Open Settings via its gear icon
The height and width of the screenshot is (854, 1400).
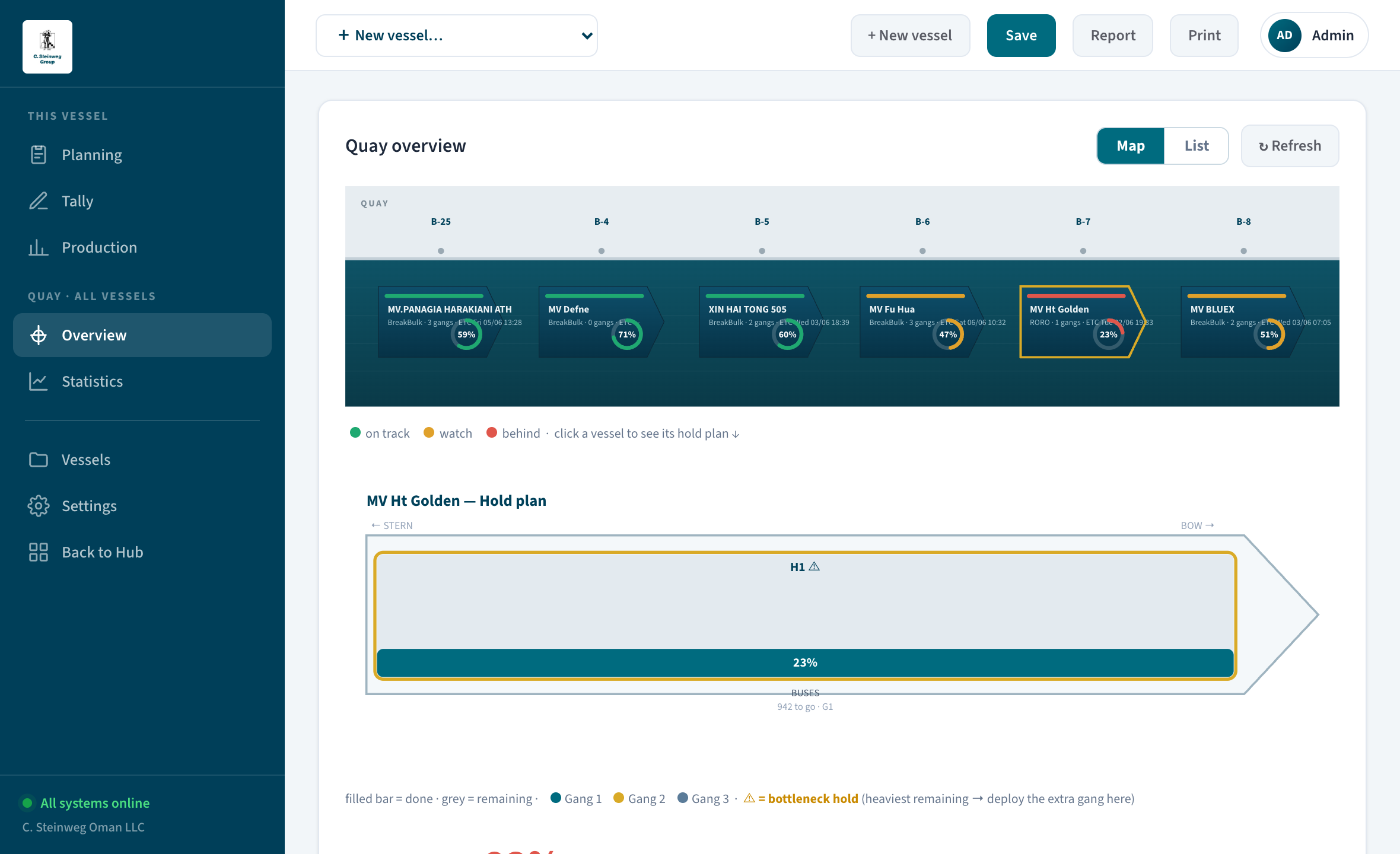point(39,506)
